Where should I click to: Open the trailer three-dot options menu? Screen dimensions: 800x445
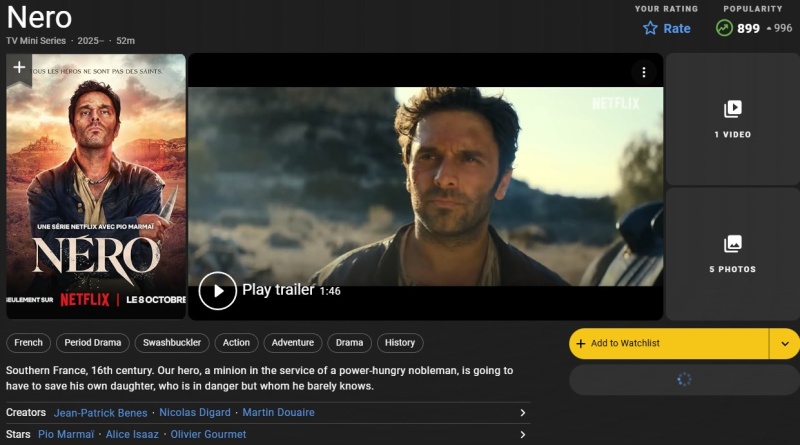point(644,72)
